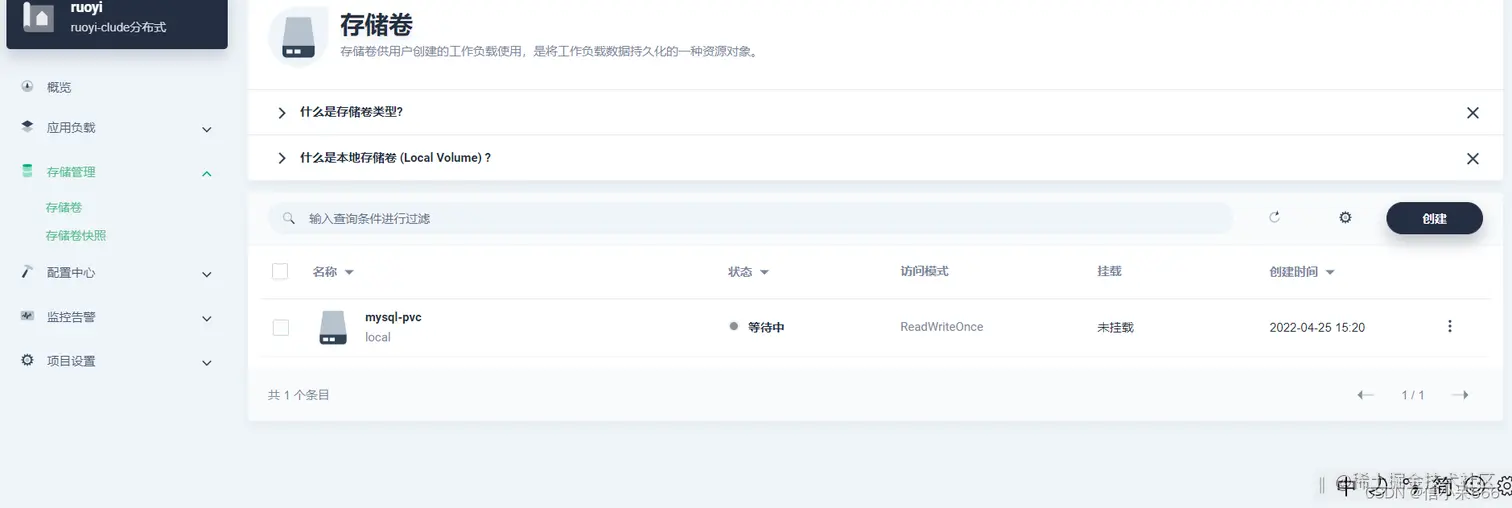Select the 存储卷 submenu item

click(64, 208)
